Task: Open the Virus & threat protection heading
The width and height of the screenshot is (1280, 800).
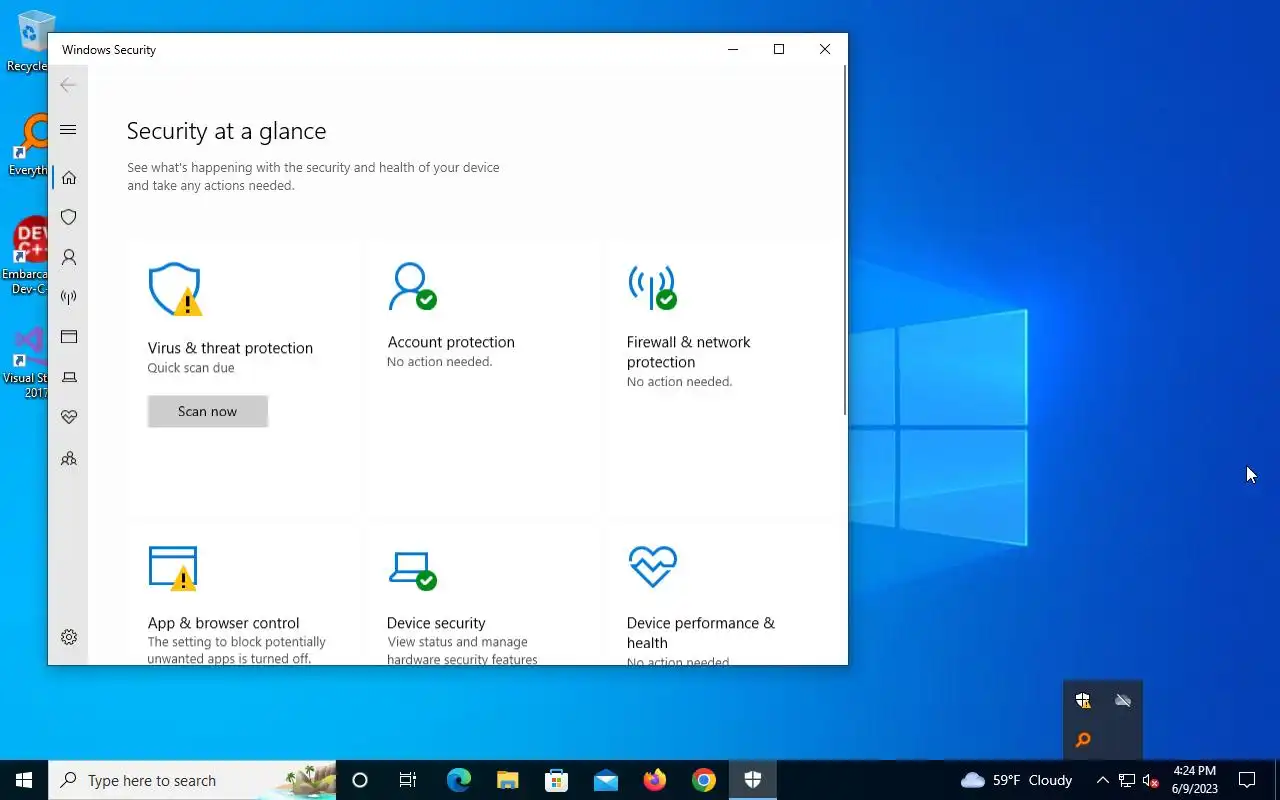Action: tap(230, 348)
